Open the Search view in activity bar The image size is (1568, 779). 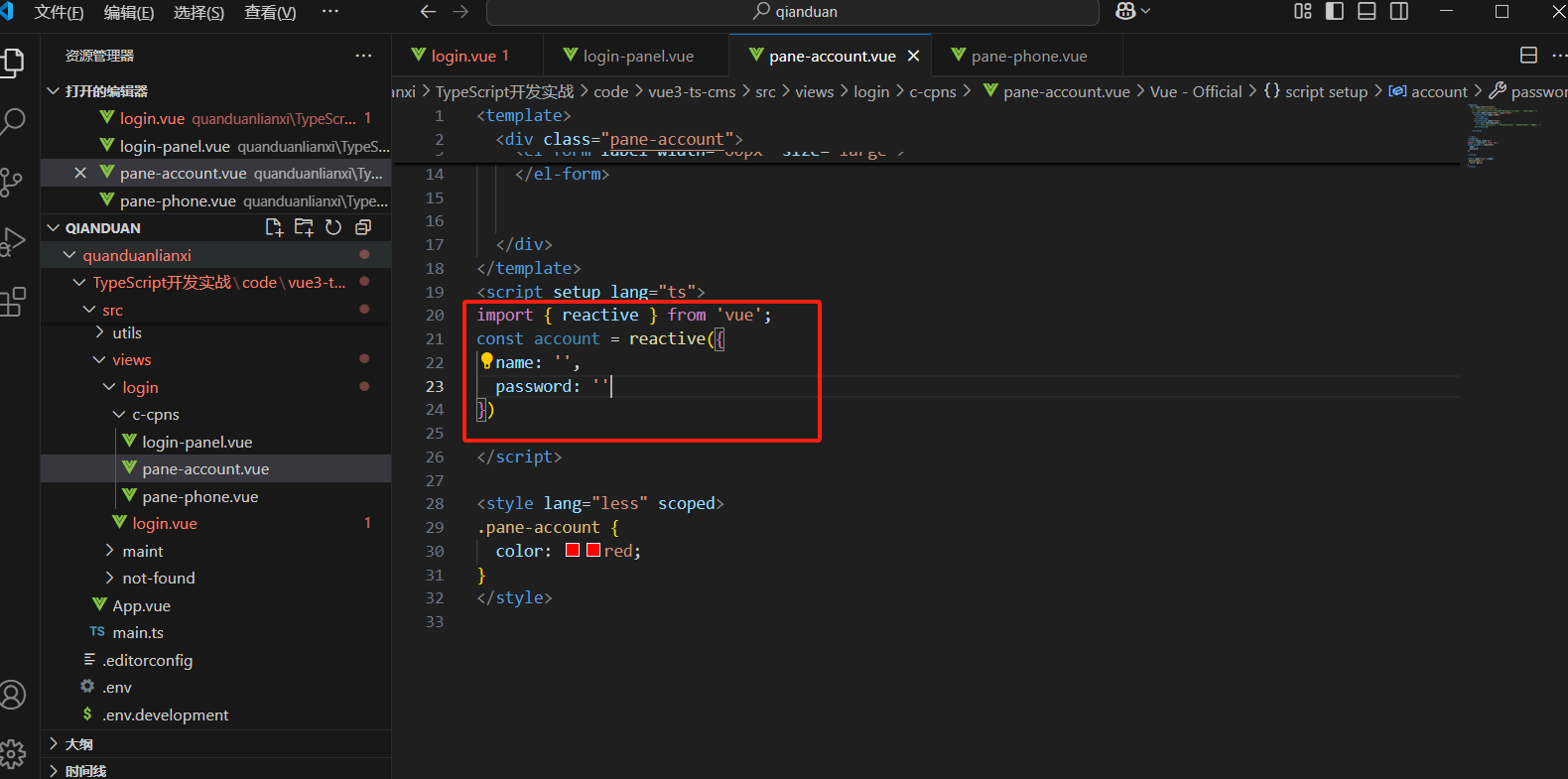[x=13, y=121]
